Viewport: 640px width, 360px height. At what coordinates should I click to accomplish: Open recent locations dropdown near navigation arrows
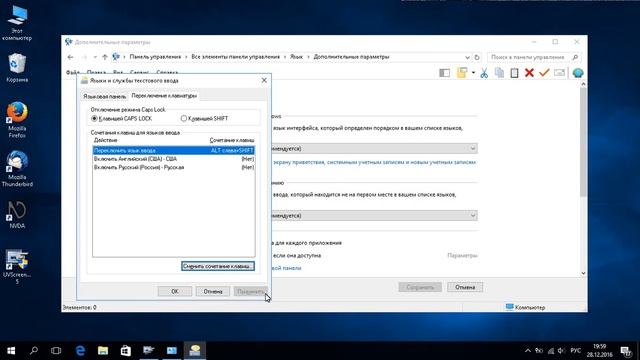95,57
